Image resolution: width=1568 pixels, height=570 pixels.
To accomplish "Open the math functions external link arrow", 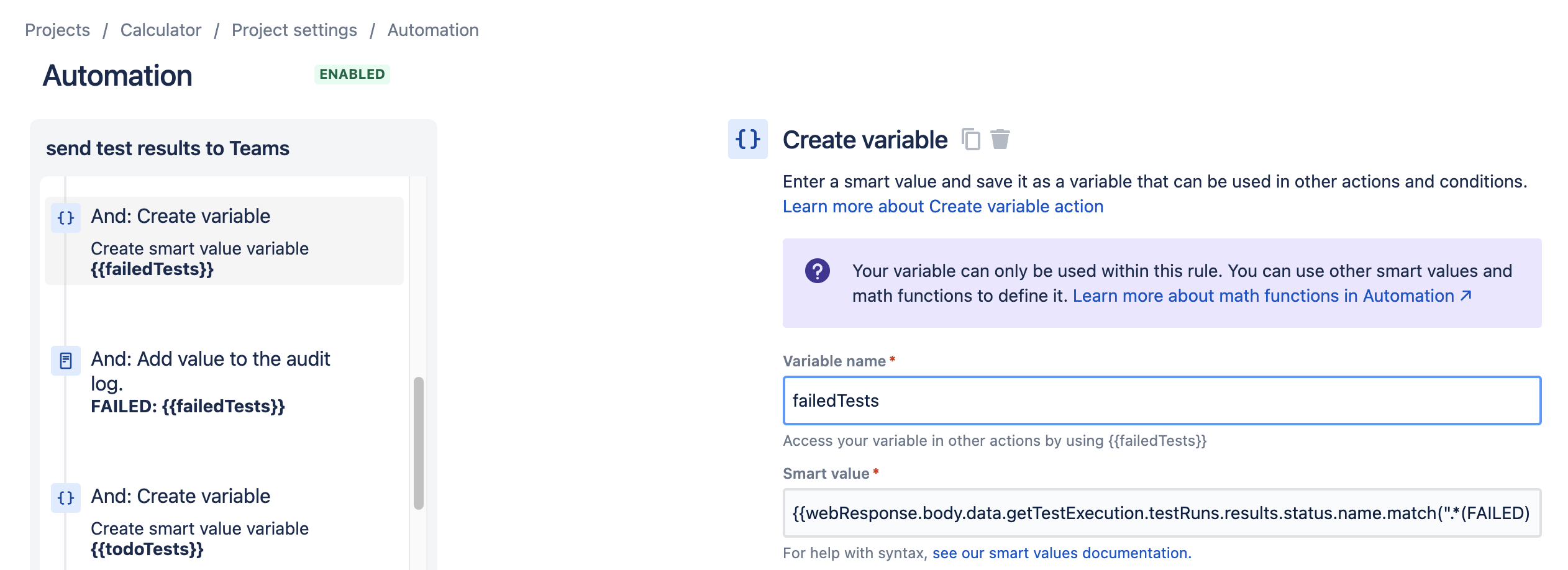I will pyautogui.click(x=1466, y=296).
